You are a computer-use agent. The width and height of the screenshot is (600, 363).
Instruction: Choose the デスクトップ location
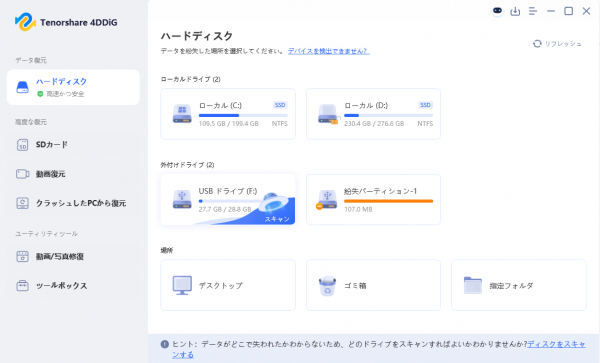tap(228, 285)
